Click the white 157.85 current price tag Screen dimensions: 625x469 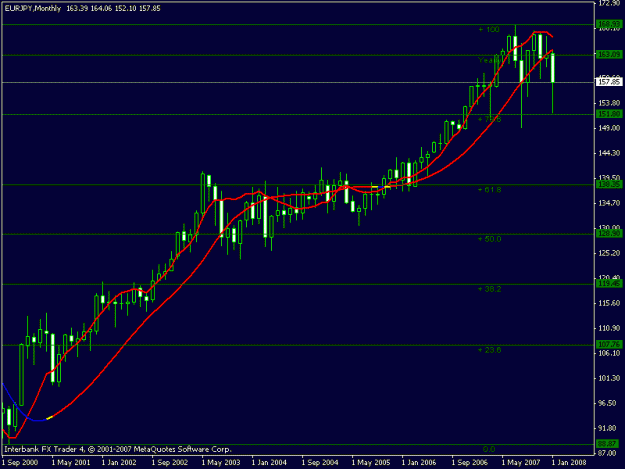click(x=609, y=82)
